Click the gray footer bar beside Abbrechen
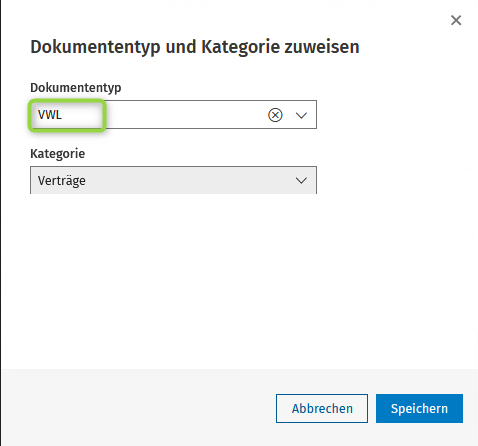The width and height of the screenshot is (478, 446). point(140,408)
